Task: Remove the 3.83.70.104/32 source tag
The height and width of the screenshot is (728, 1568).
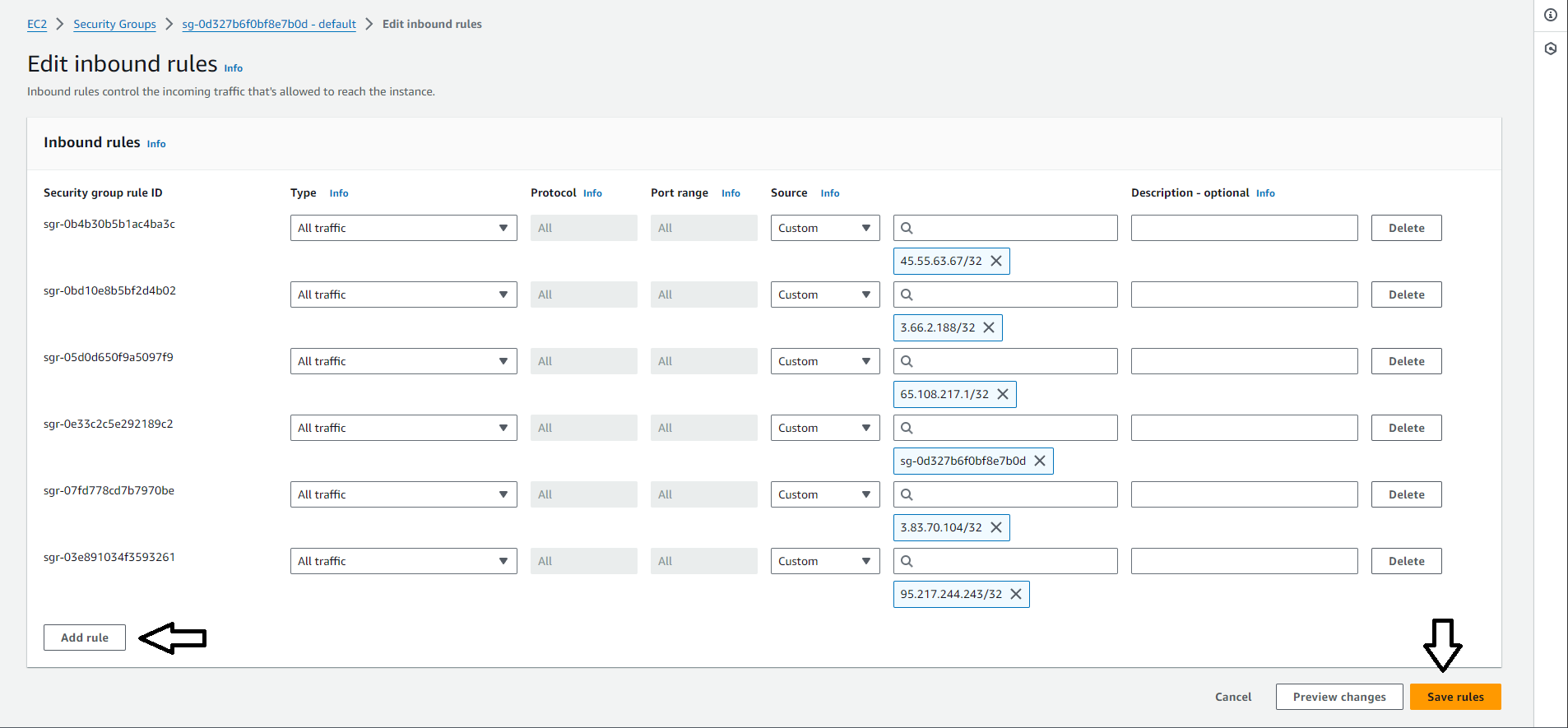Action: (996, 527)
